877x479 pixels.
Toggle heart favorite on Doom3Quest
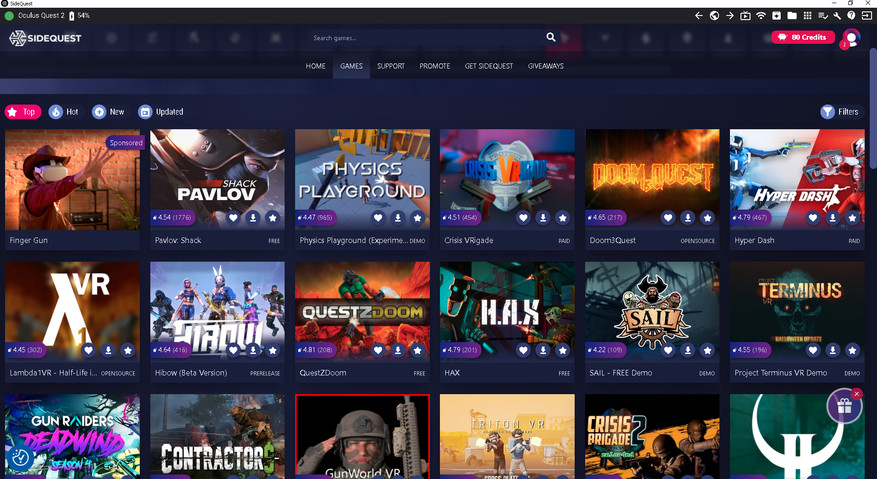click(x=668, y=218)
